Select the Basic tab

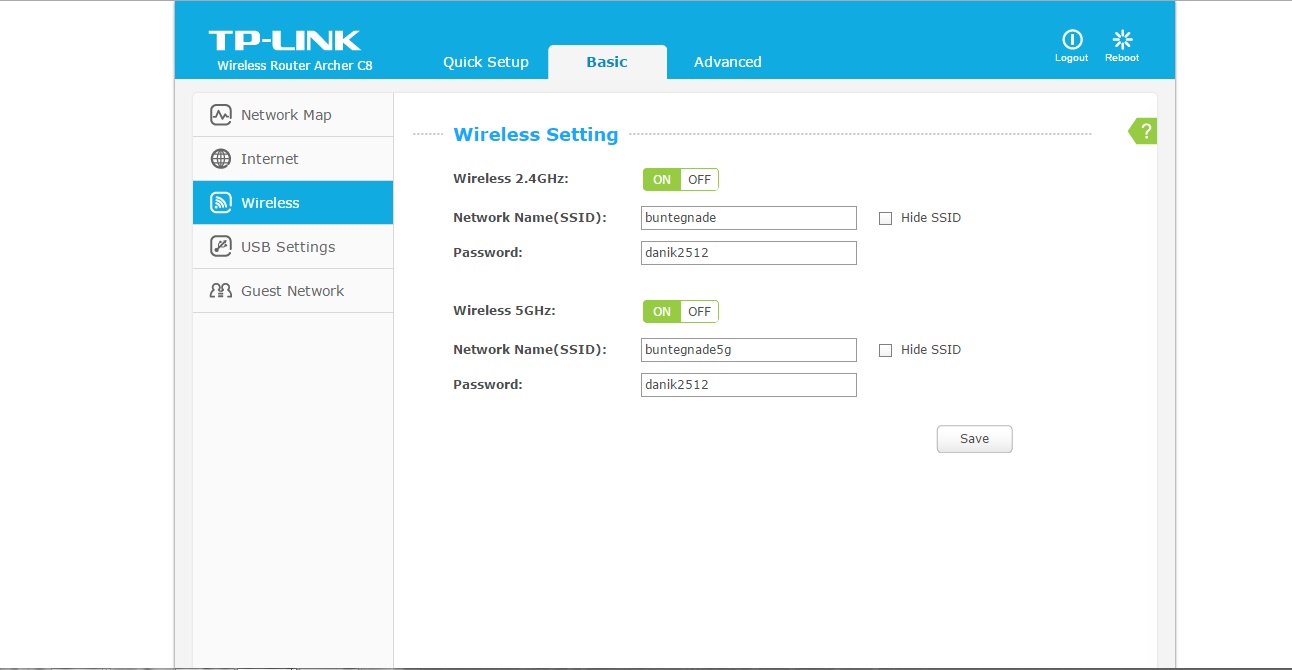tap(607, 62)
